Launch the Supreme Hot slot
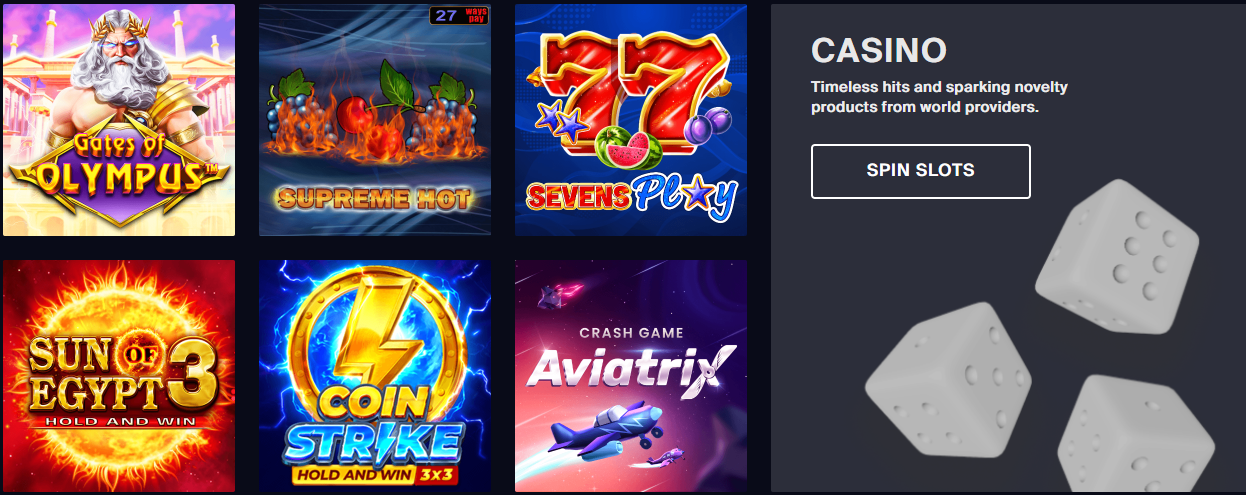 coord(375,120)
